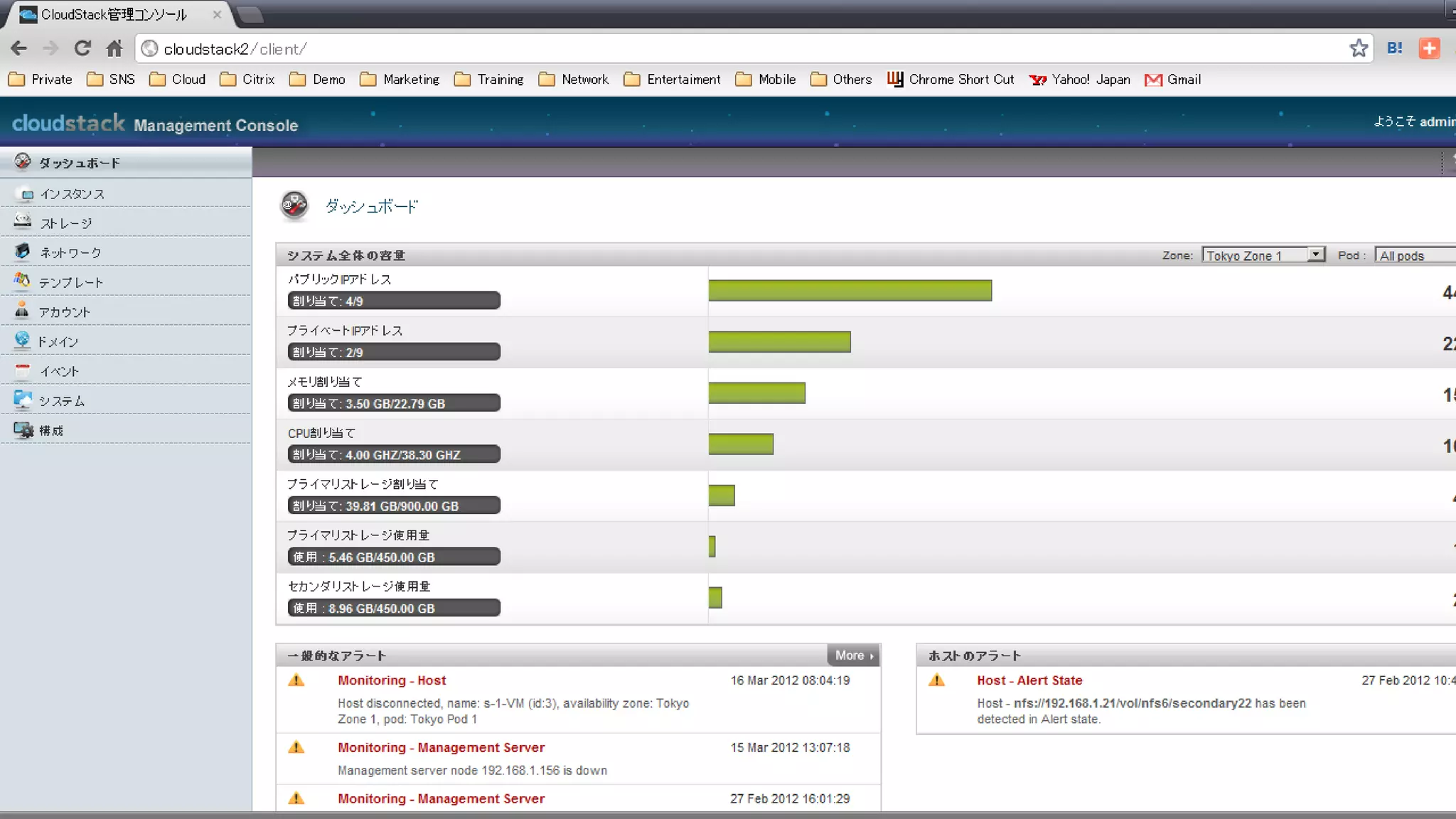Click the Events calendar icon in the sidebar
The width and height of the screenshot is (1456, 819).
coord(23,370)
